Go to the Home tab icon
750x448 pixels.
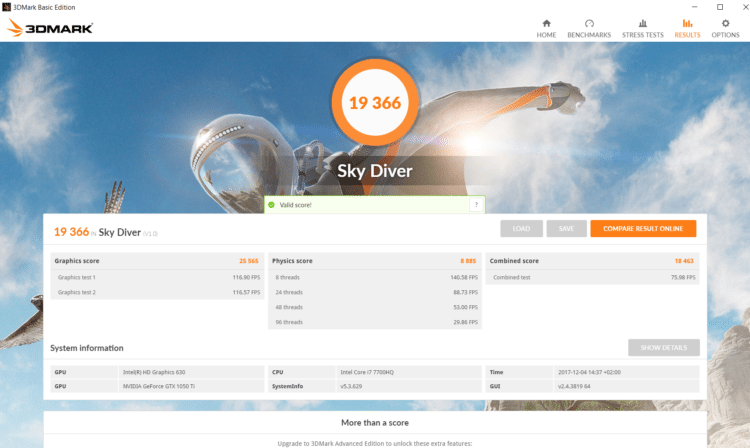[x=546, y=23]
